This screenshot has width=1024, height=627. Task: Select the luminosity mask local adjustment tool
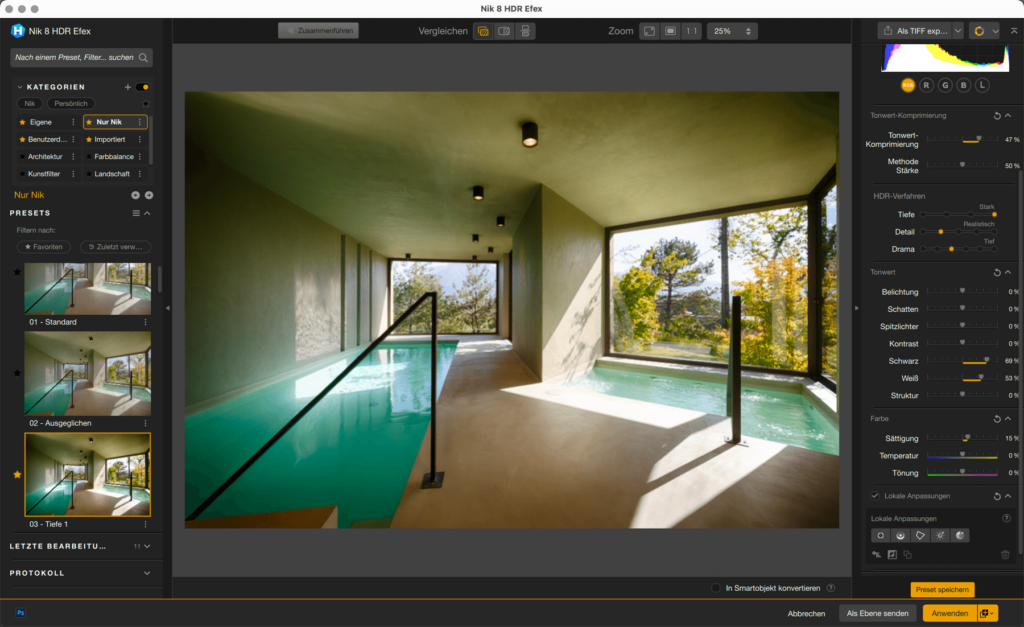pyautogui.click(x=940, y=536)
